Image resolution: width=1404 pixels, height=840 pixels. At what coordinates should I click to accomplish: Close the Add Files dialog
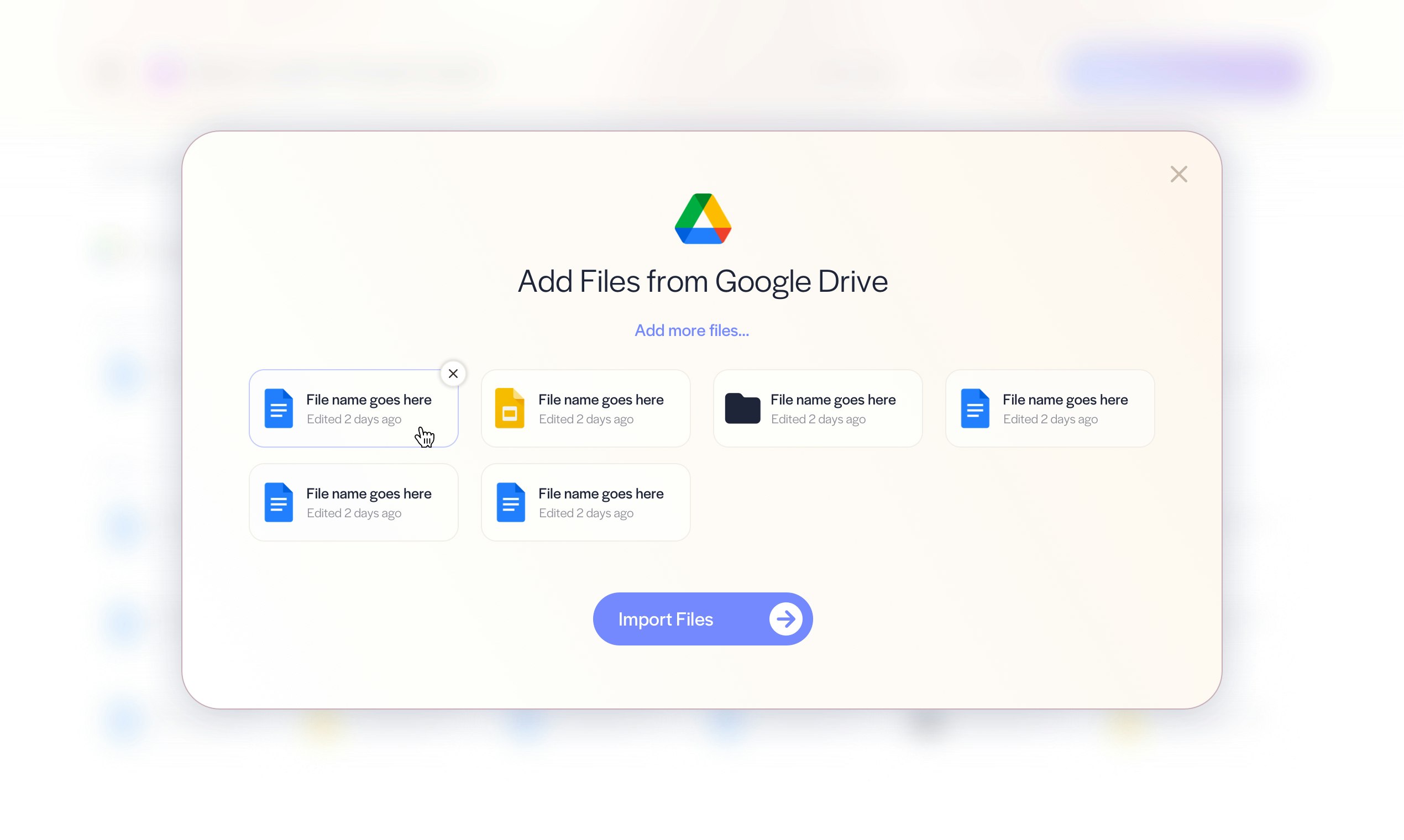coord(1178,174)
